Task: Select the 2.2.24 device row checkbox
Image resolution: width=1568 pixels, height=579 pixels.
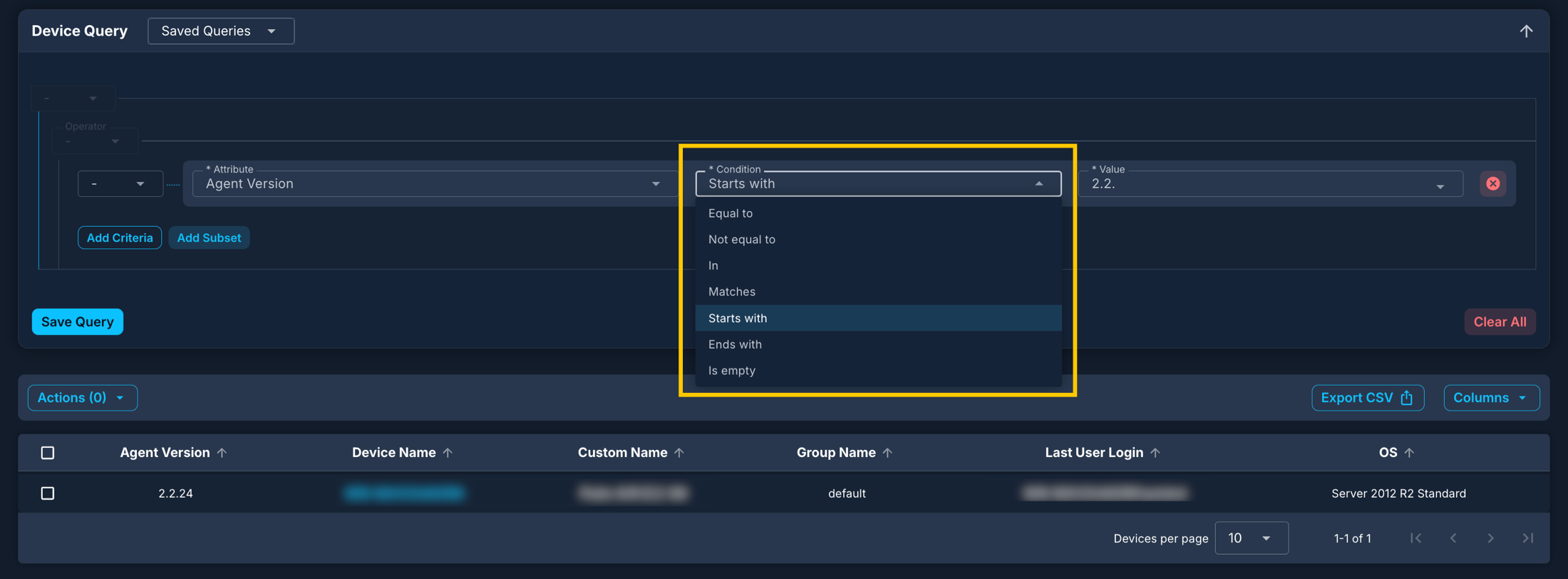Action: (x=48, y=493)
